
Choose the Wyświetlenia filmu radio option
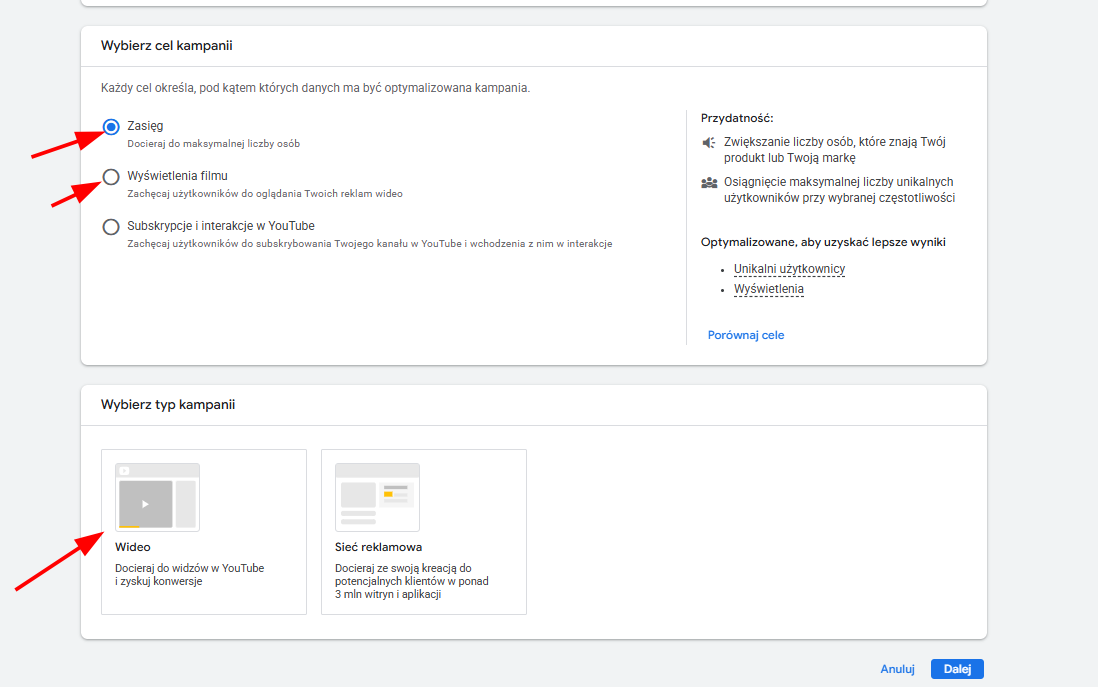click(111, 177)
